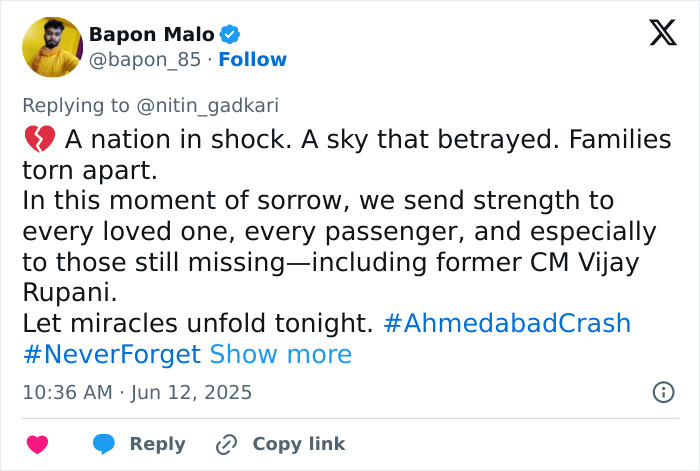Image resolution: width=700 pixels, height=471 pixels.
Task: Open the Bapon Malo display name
Action: pos(151,34)
